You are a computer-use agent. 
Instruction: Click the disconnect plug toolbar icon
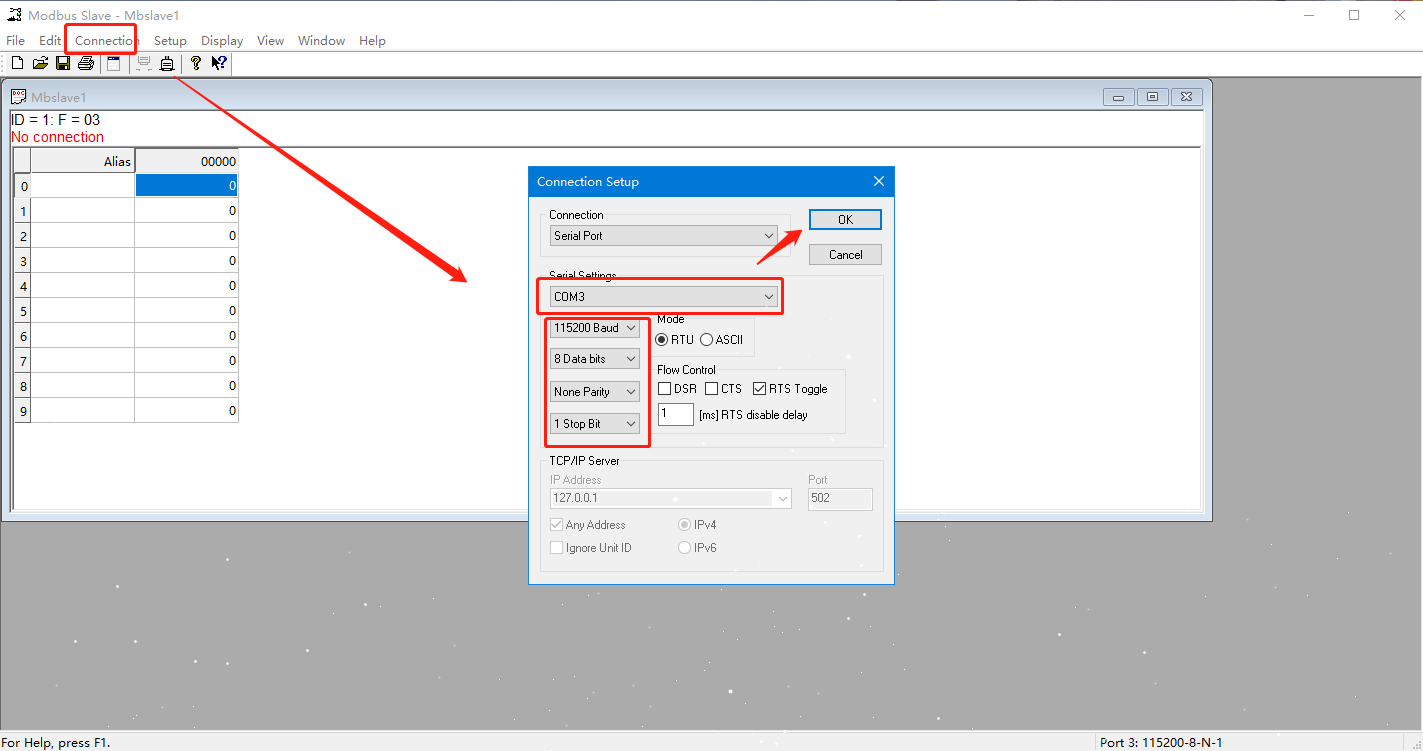click(x=167, y=64)
